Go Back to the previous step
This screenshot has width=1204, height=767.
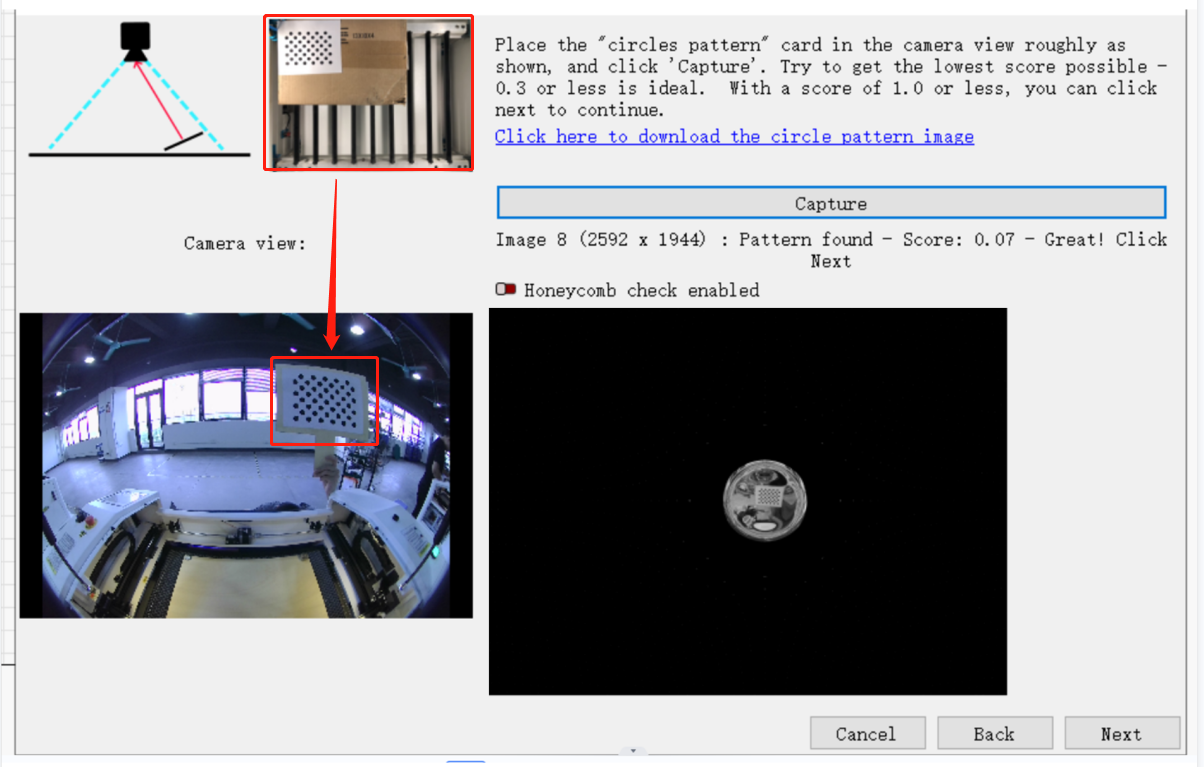(994, 734)
